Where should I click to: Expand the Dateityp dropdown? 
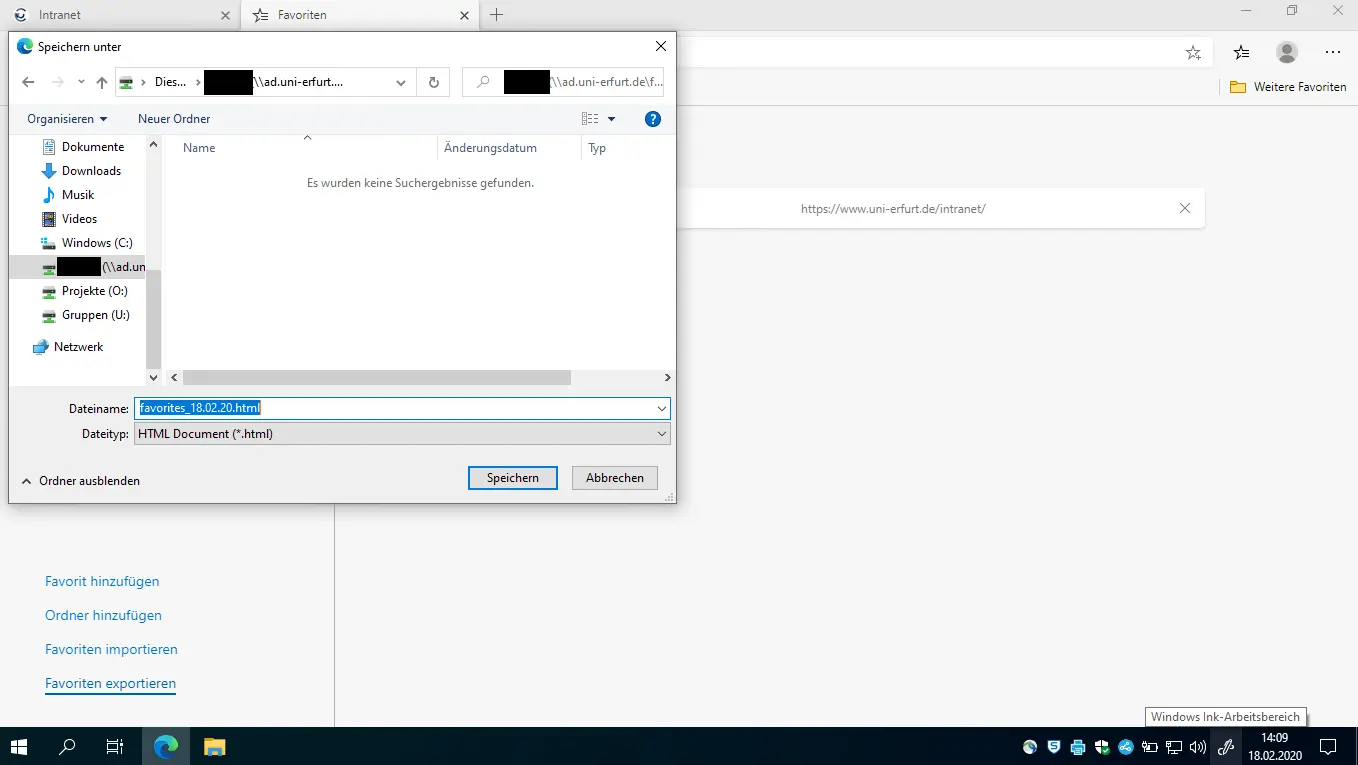tap(661, 434)
